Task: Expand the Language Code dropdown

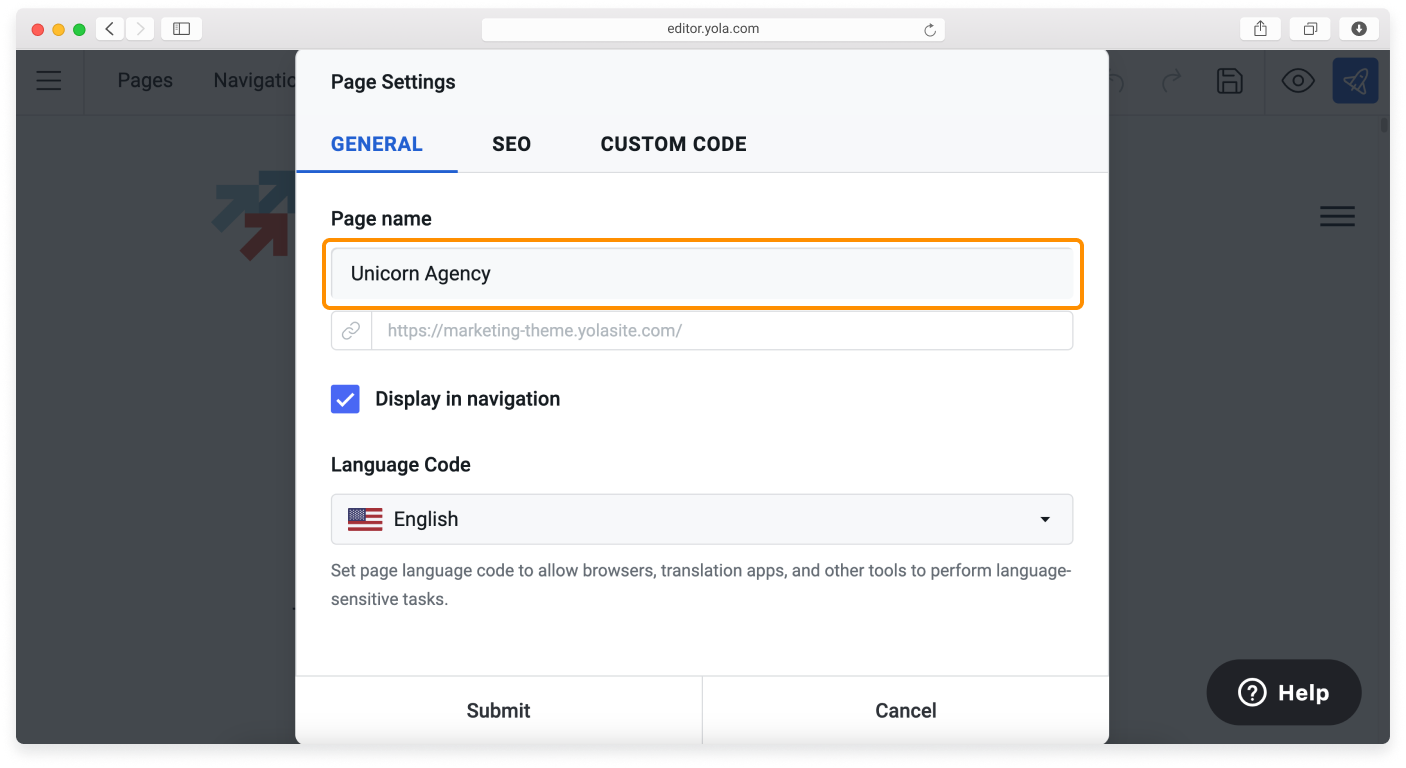Action: pyautogui.click(x=701, y=519)
